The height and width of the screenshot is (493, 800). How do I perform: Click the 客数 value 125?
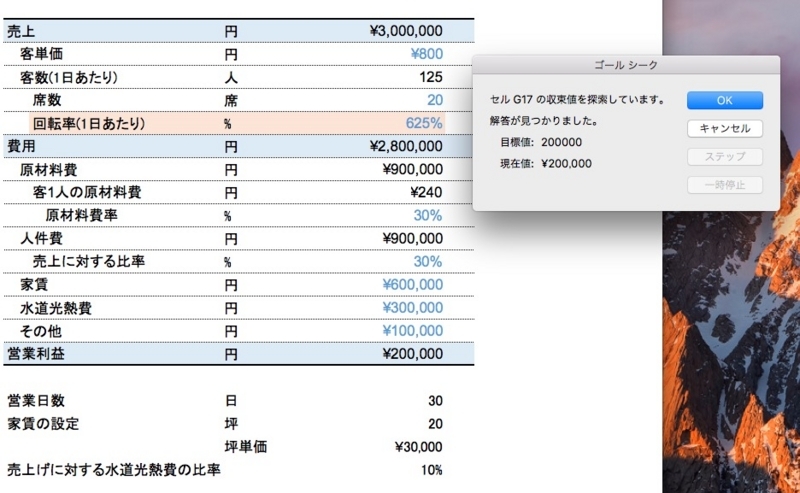point(431,77)
